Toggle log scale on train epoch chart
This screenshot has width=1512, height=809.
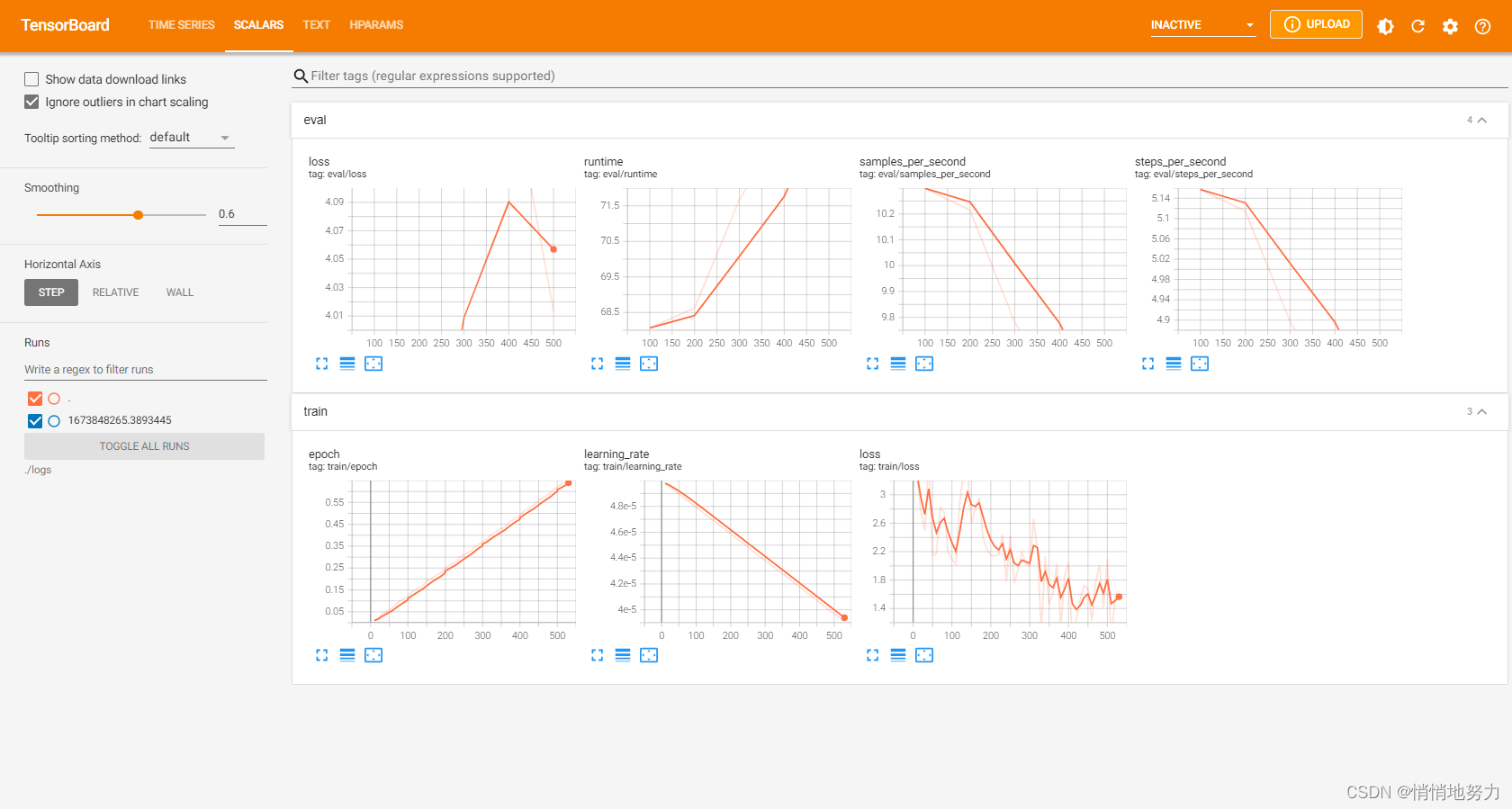(x=347, y=655)
